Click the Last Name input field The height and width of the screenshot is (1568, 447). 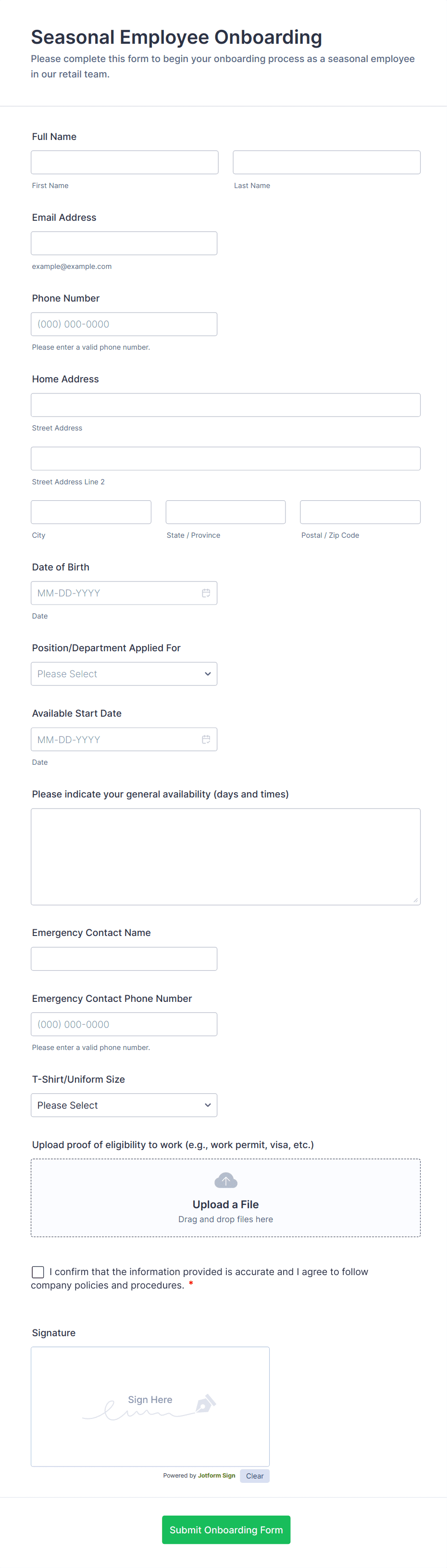326,163
